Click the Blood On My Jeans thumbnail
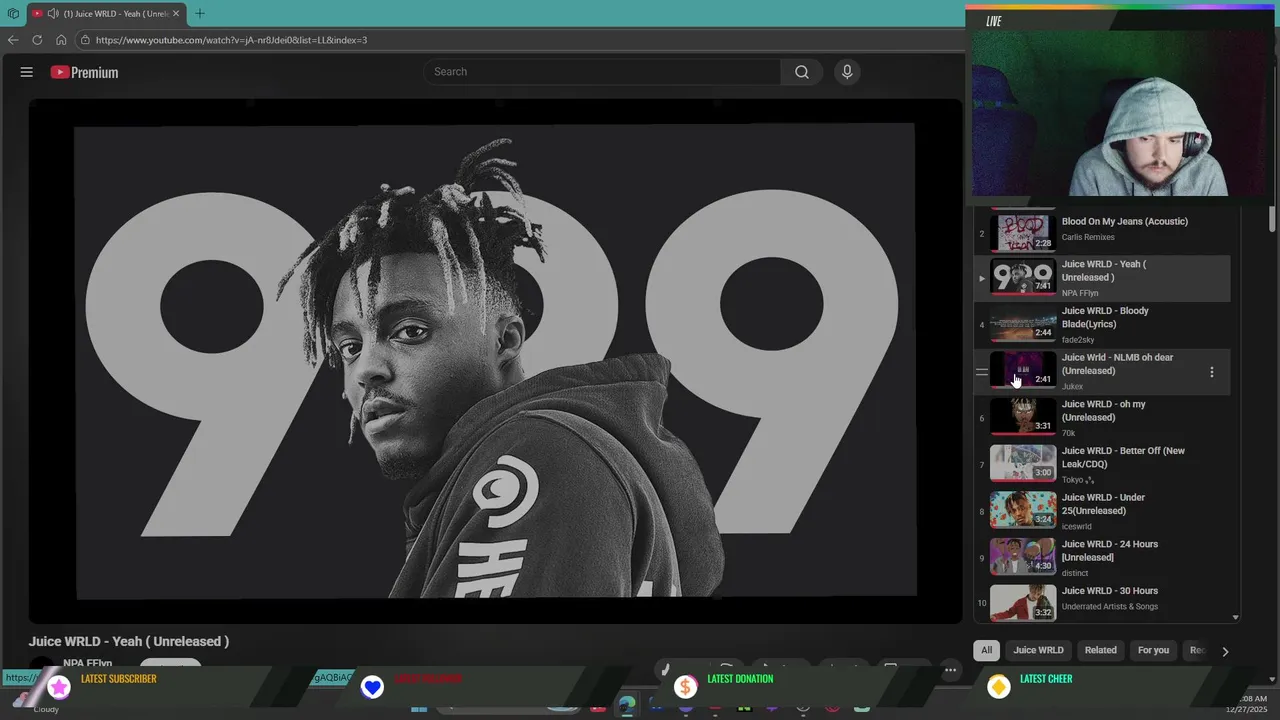Image resolution: width=1280 pixels, height=720 pixels. click(1023, 232)
